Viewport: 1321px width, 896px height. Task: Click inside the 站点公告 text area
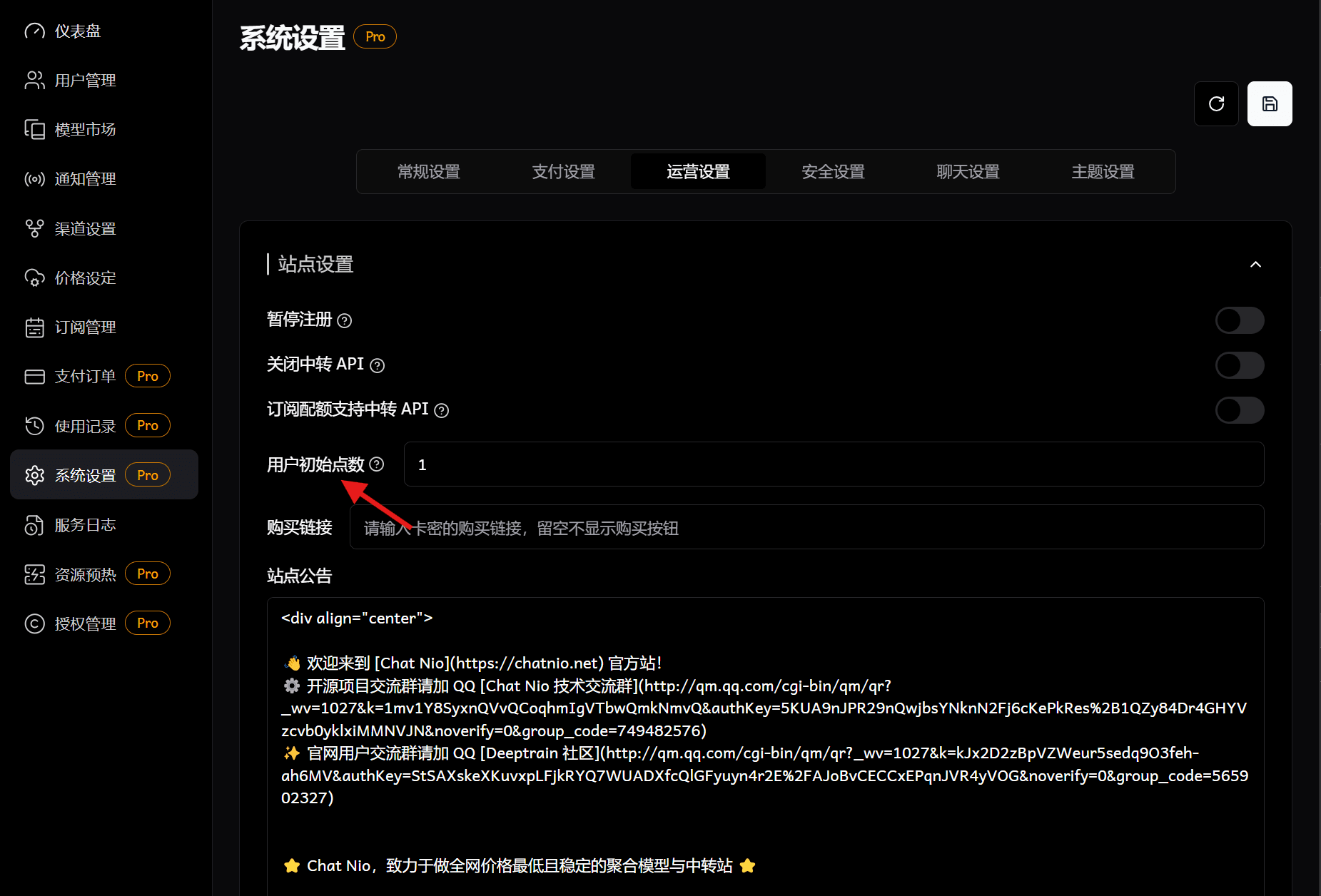[765, 746]
